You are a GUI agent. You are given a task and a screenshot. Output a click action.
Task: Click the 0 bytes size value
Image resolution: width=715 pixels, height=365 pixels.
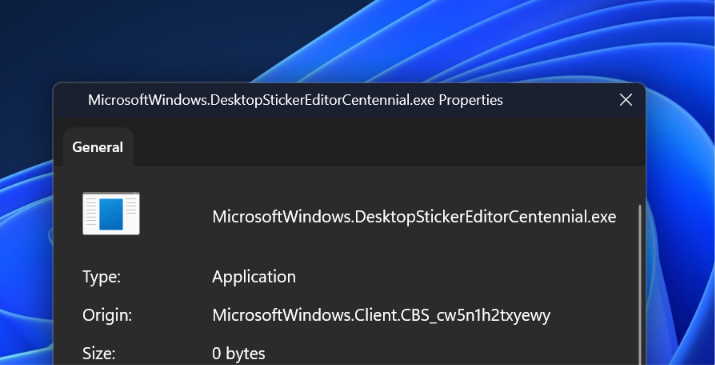coord(238,354)
